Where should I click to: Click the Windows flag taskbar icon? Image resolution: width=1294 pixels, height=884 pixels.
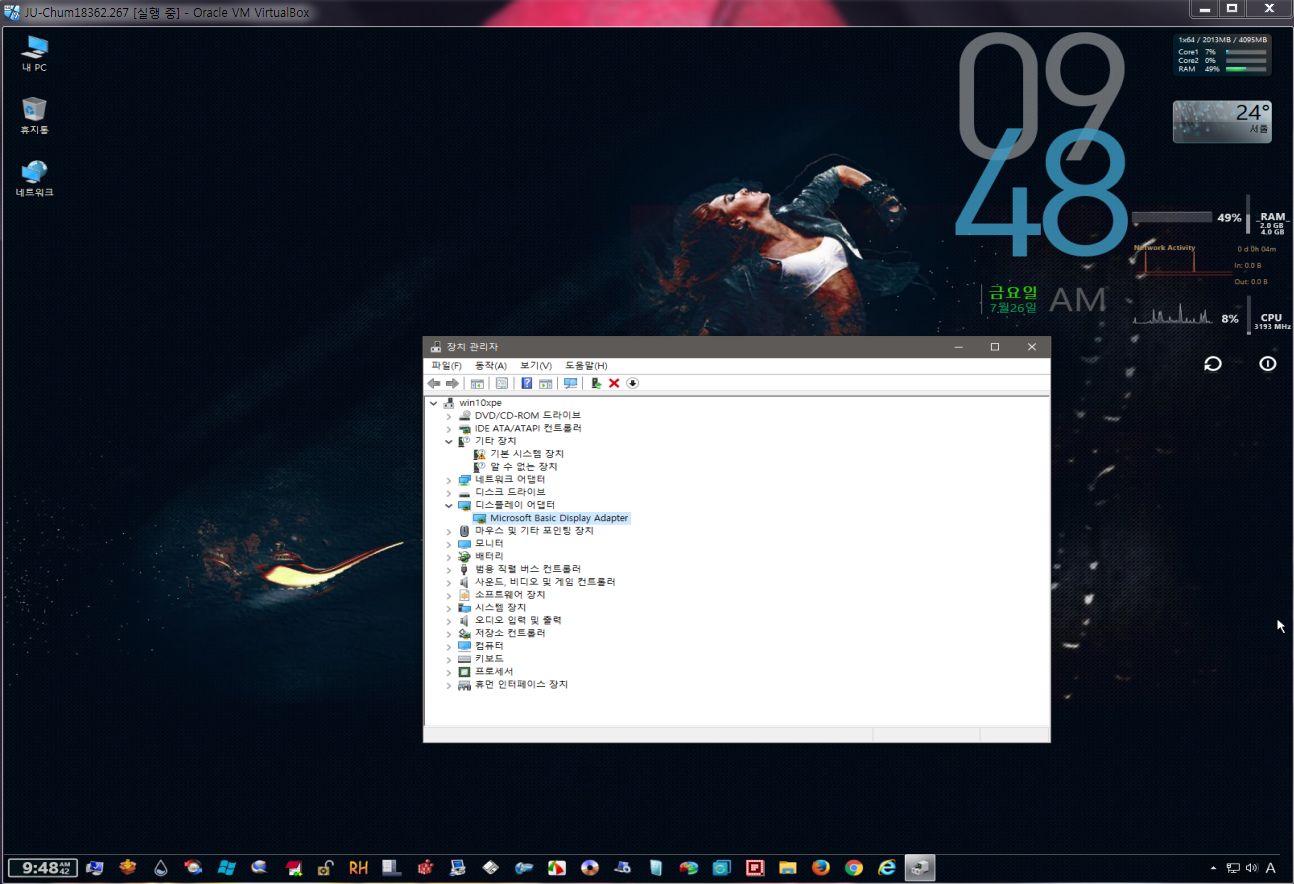[226, 868]
